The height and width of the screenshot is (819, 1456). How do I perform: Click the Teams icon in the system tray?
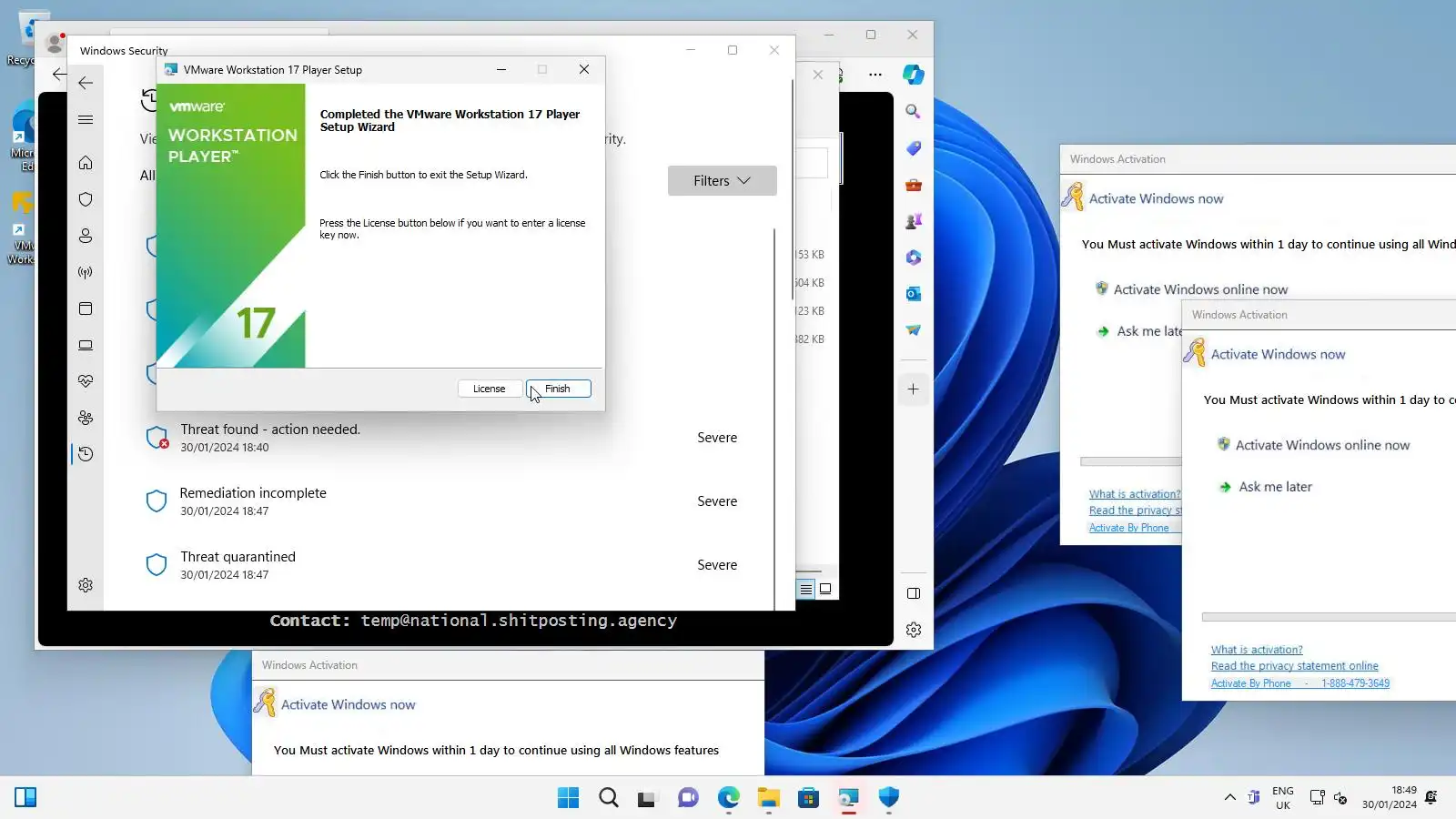click(x=1254, y=798)
